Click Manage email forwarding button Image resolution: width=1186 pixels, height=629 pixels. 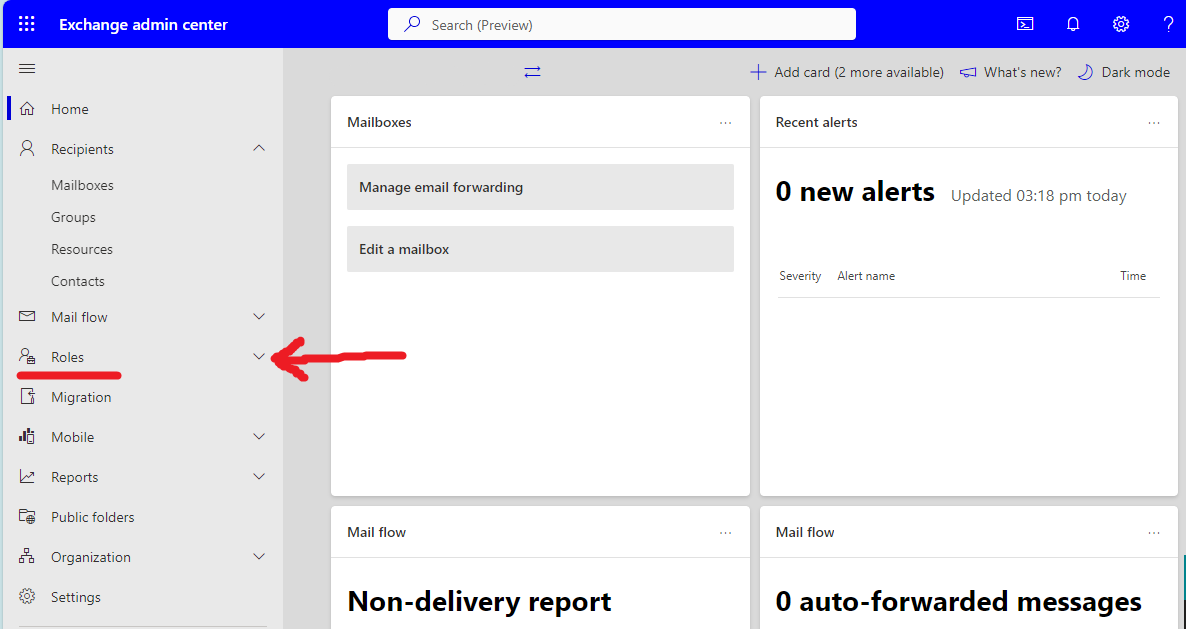tap(540, 187)
